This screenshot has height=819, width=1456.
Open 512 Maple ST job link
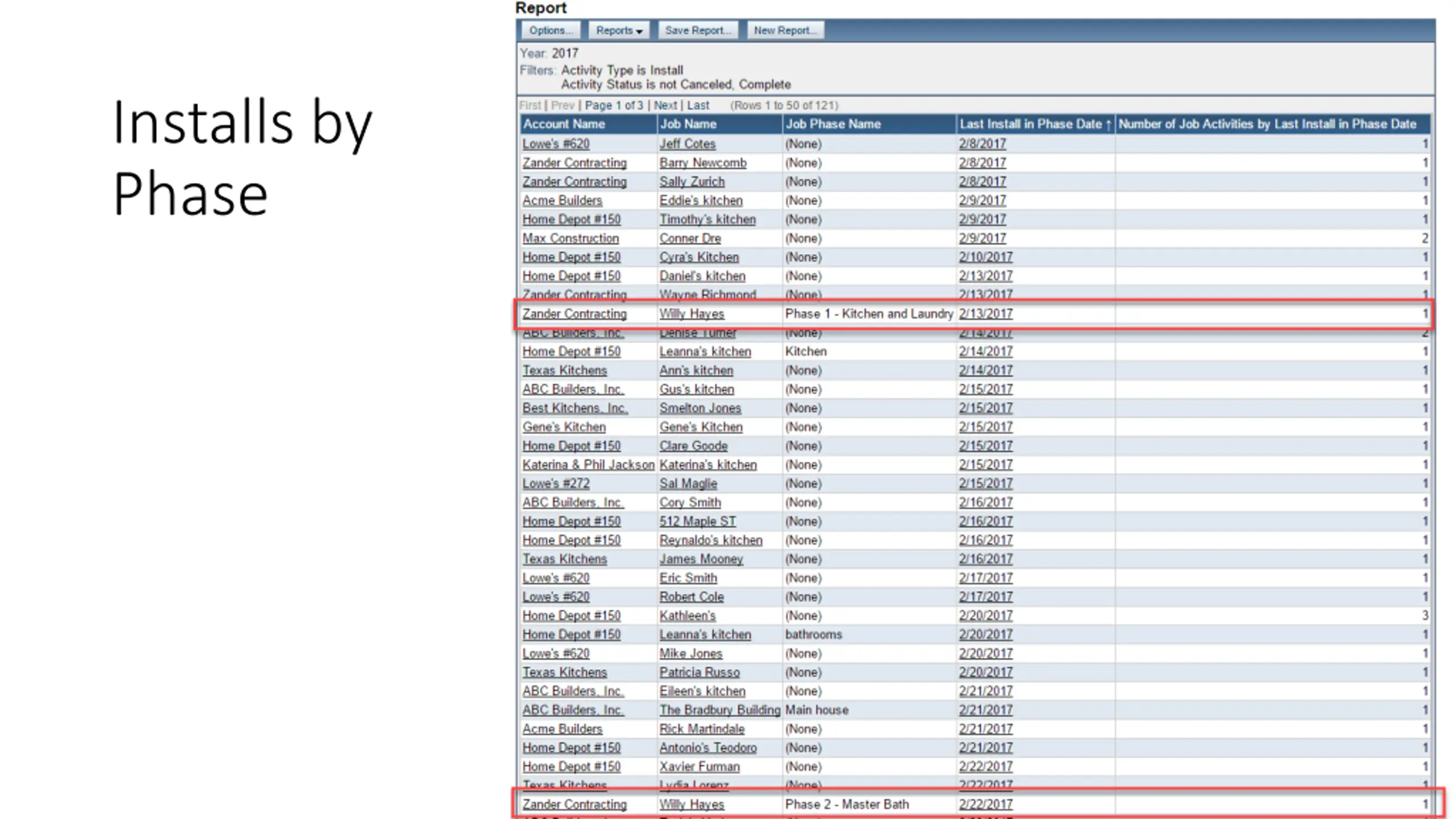coord(697,521)
